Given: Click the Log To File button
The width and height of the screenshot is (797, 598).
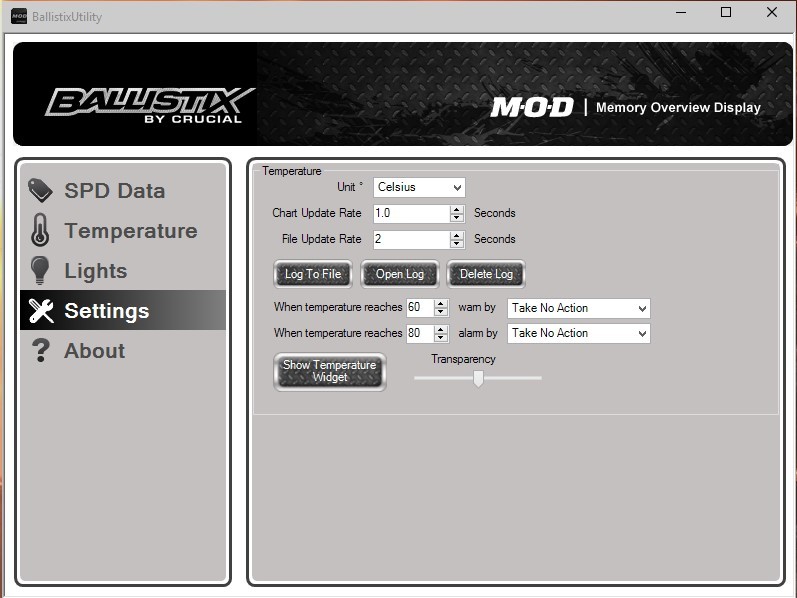Looking at the screenshot, I should (313, 274).
